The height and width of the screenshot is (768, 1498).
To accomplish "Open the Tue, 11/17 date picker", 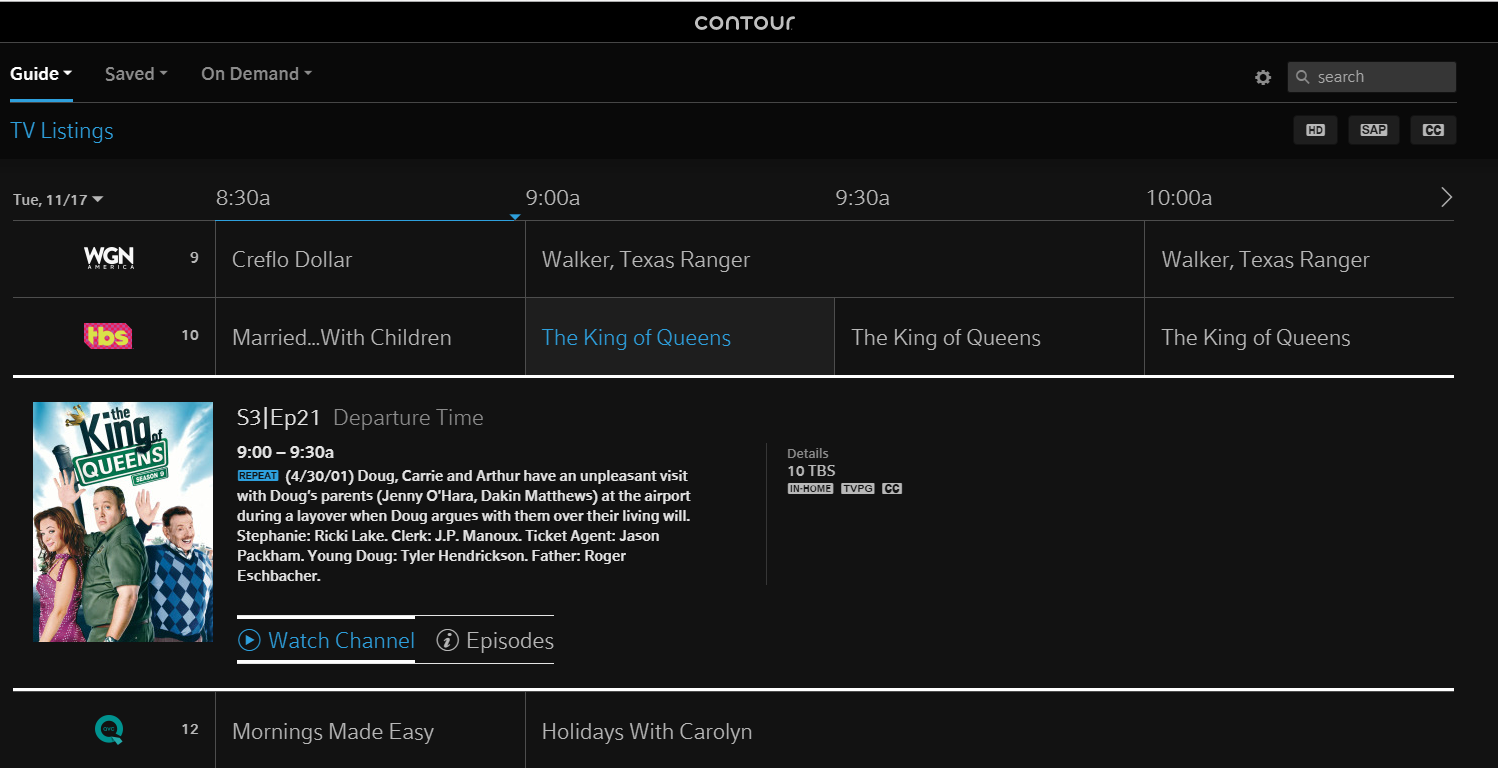I will (x=58, y=200).
